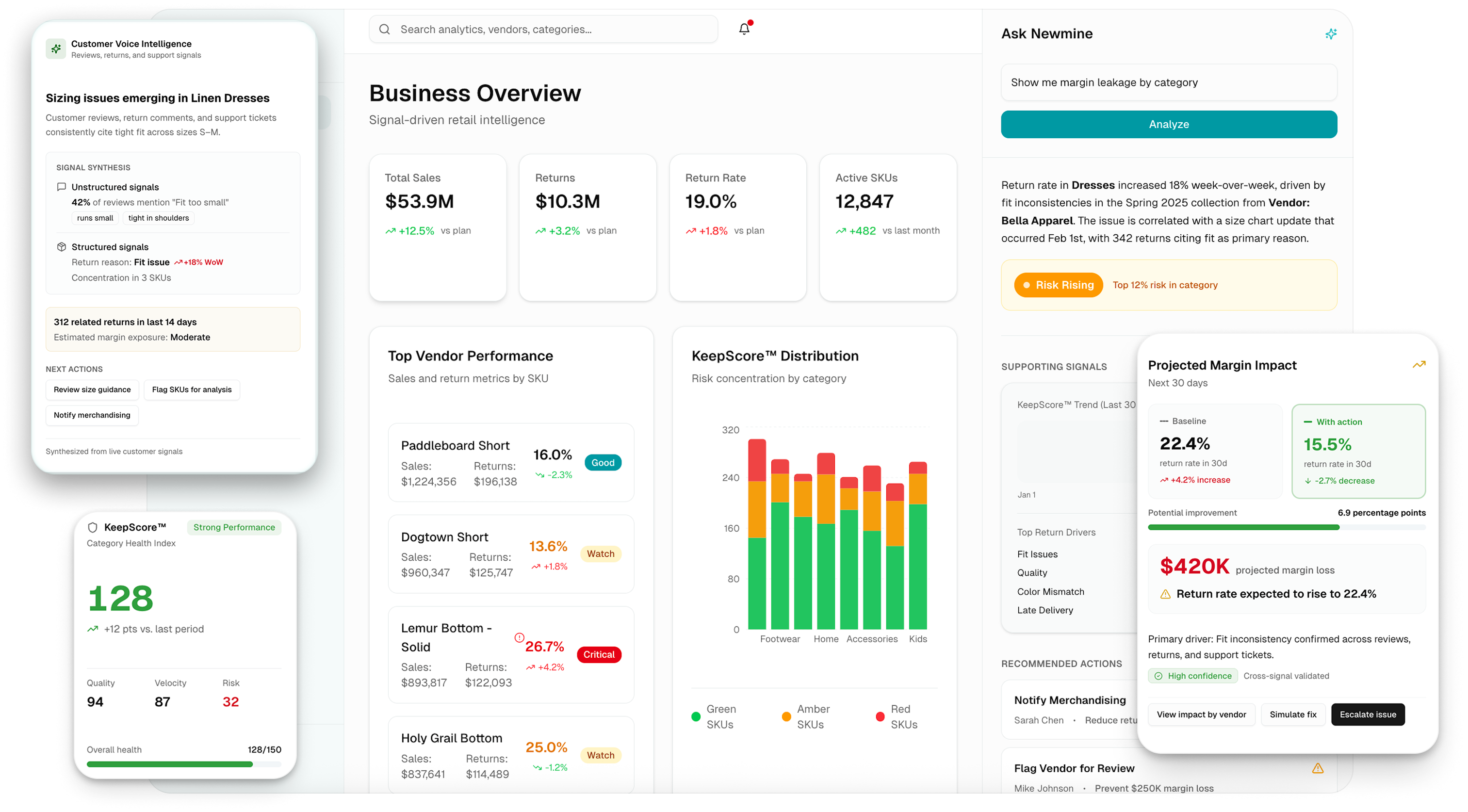The image size is (1468, 812).
Task: Open View impact by vendor
Action: (1201, 714)
